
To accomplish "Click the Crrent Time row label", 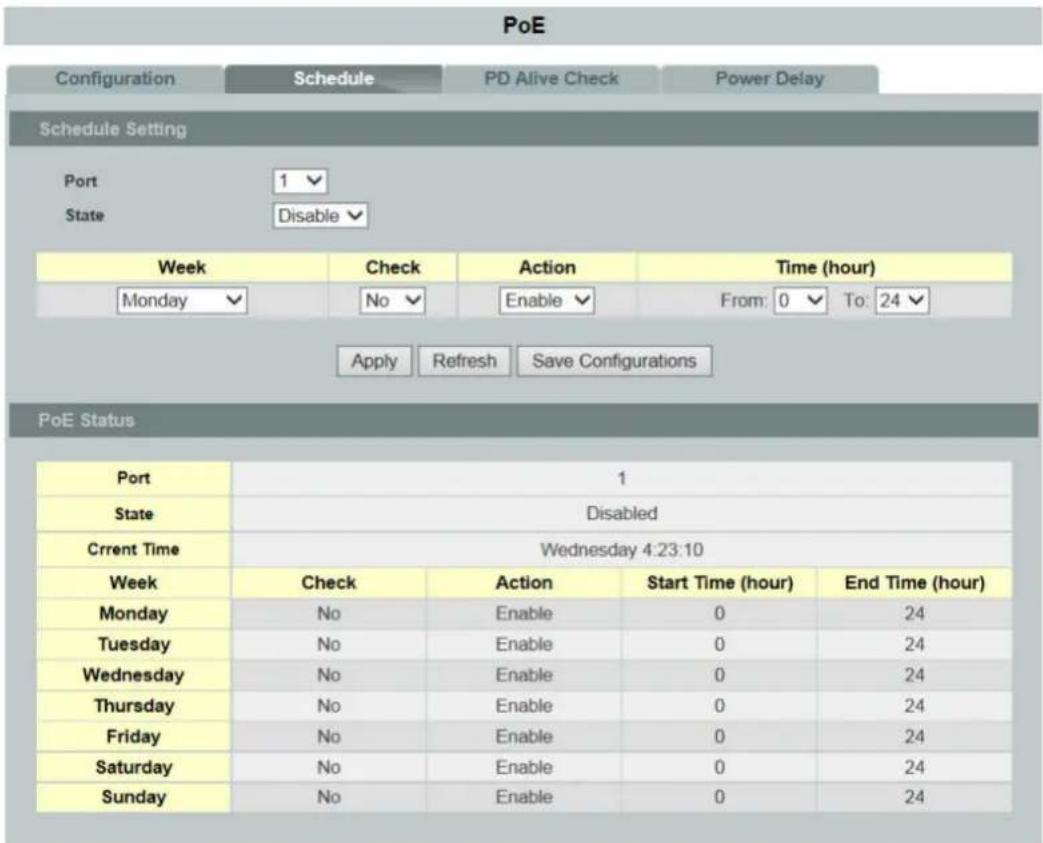I will (134, 550).
